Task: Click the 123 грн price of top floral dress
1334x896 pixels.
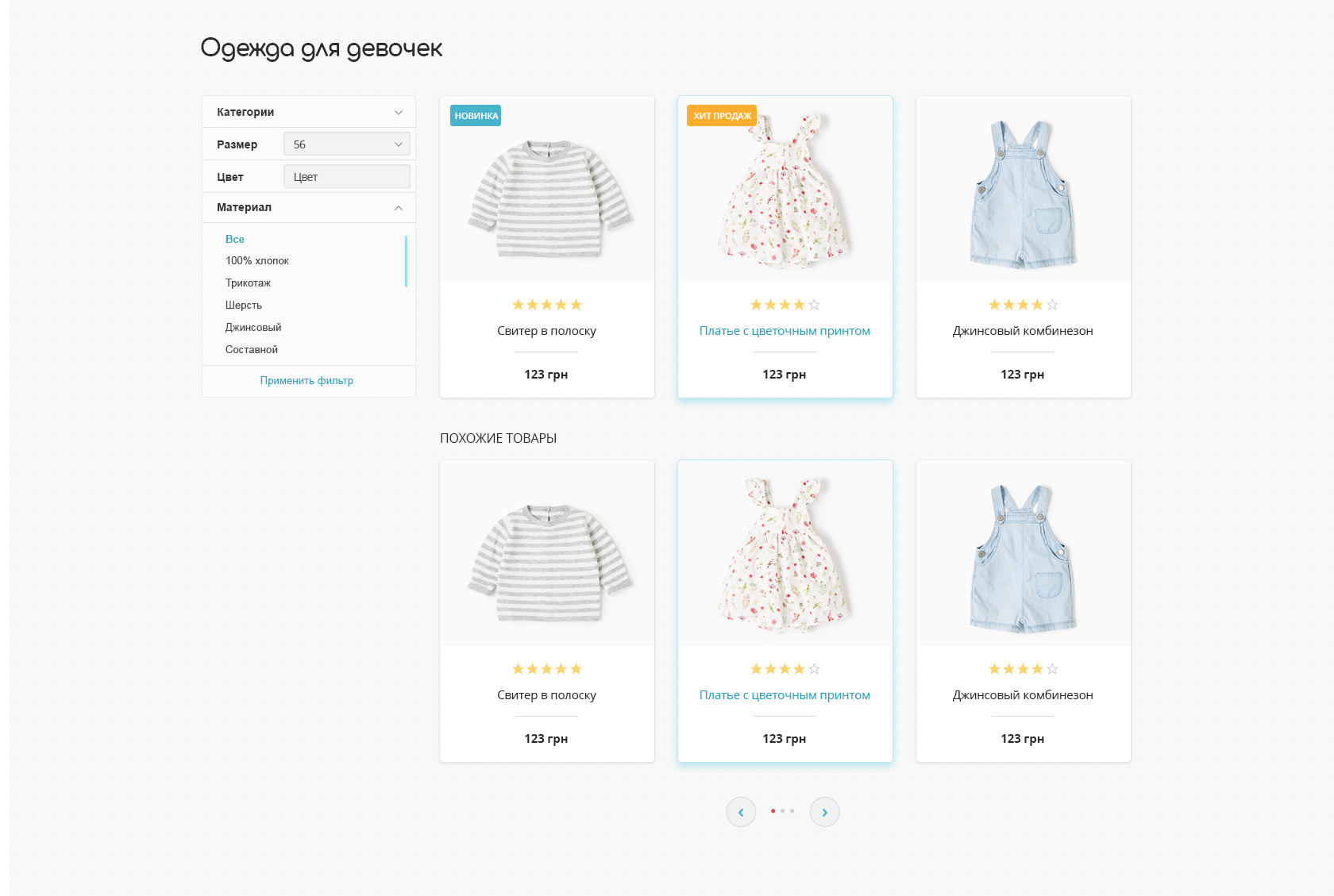Action: click(785, 375)
